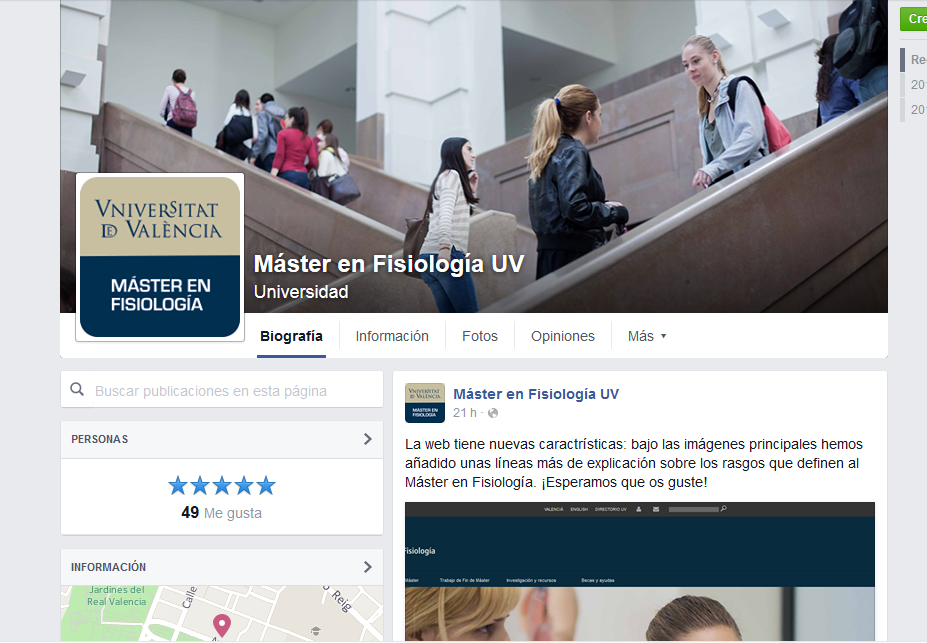Open the Opiniones tab
The height and width of the screenshot is (643, 927).
562,336
